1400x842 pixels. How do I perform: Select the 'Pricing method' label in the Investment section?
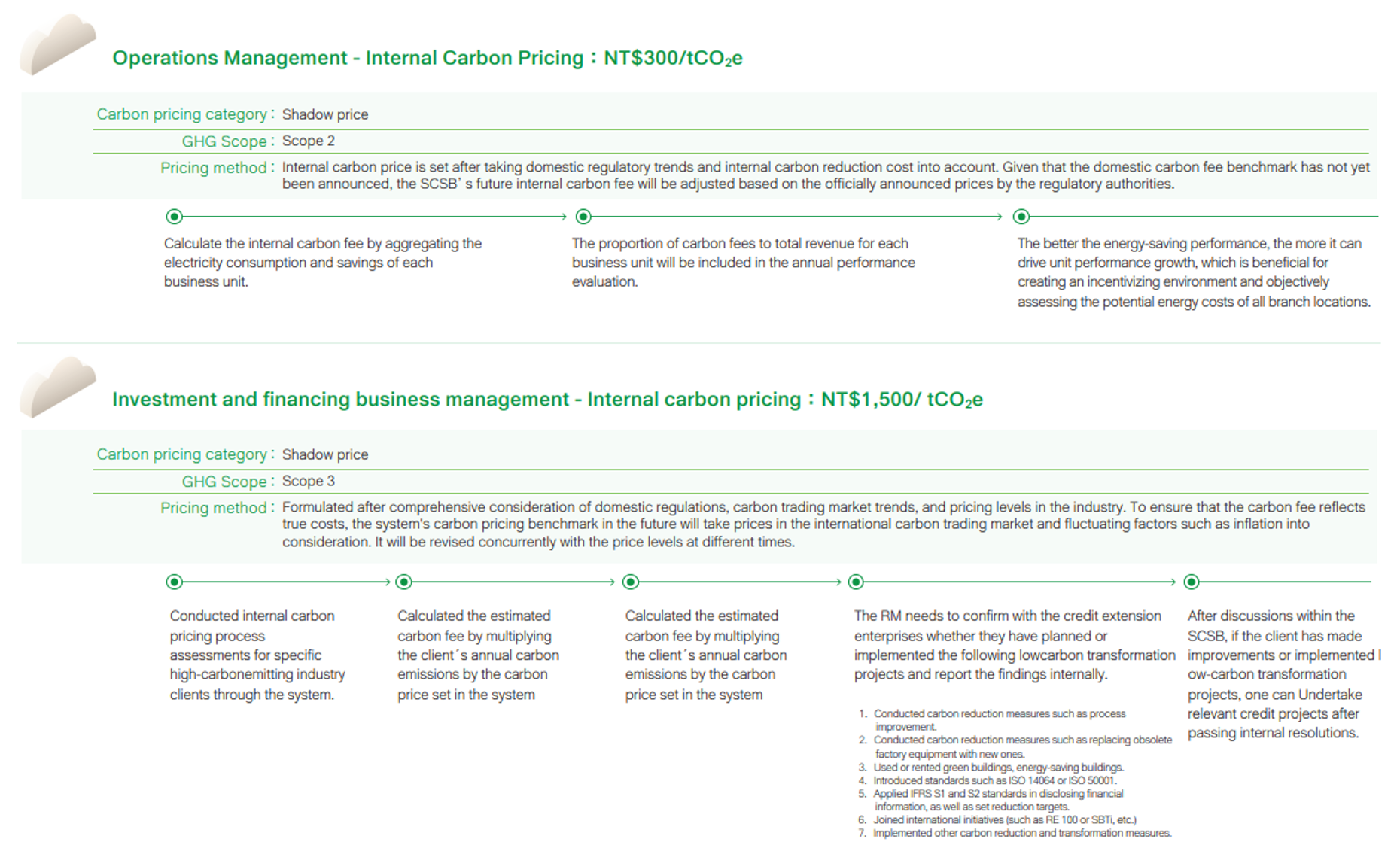[216, 508]
